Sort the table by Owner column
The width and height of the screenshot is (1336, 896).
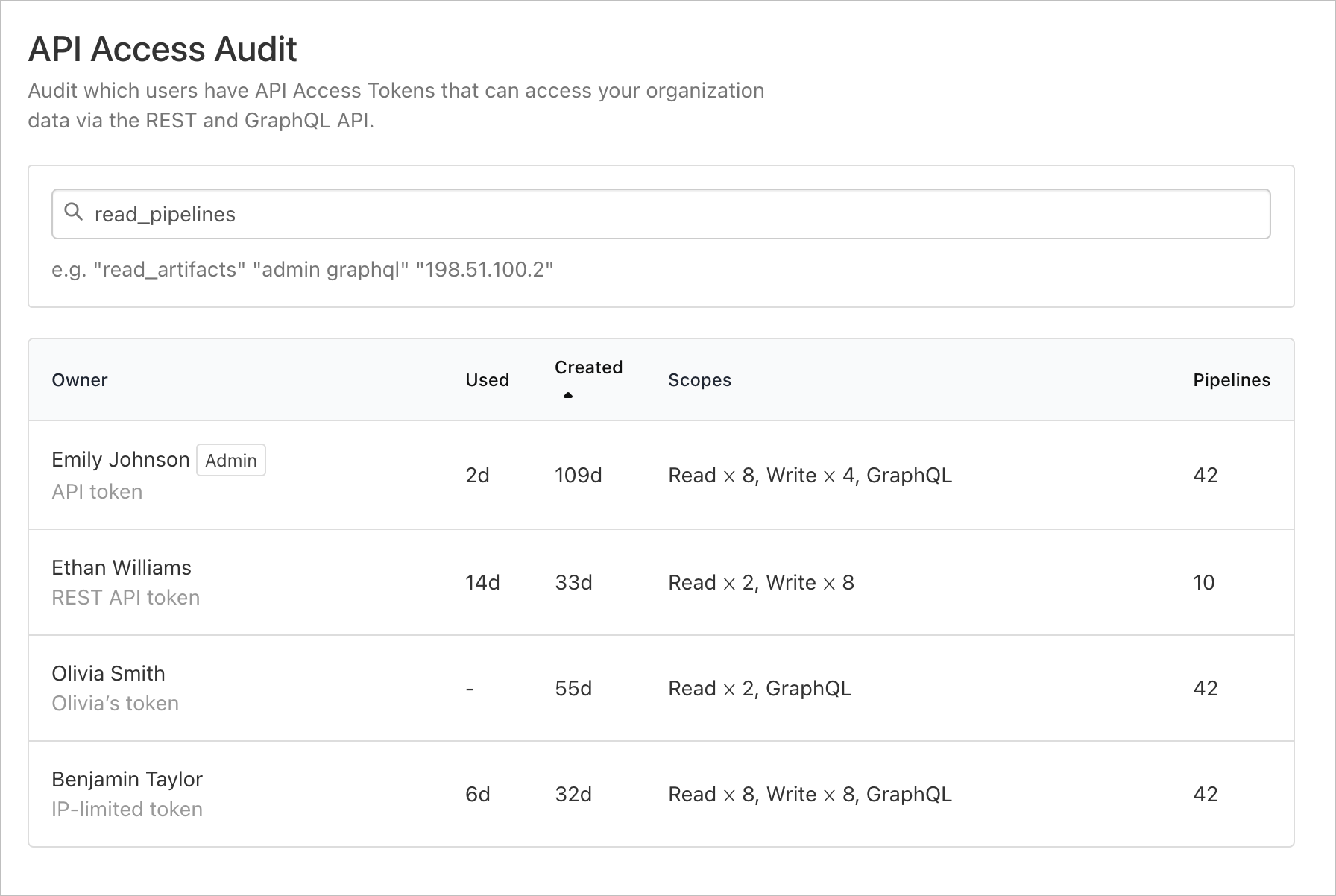79,379
